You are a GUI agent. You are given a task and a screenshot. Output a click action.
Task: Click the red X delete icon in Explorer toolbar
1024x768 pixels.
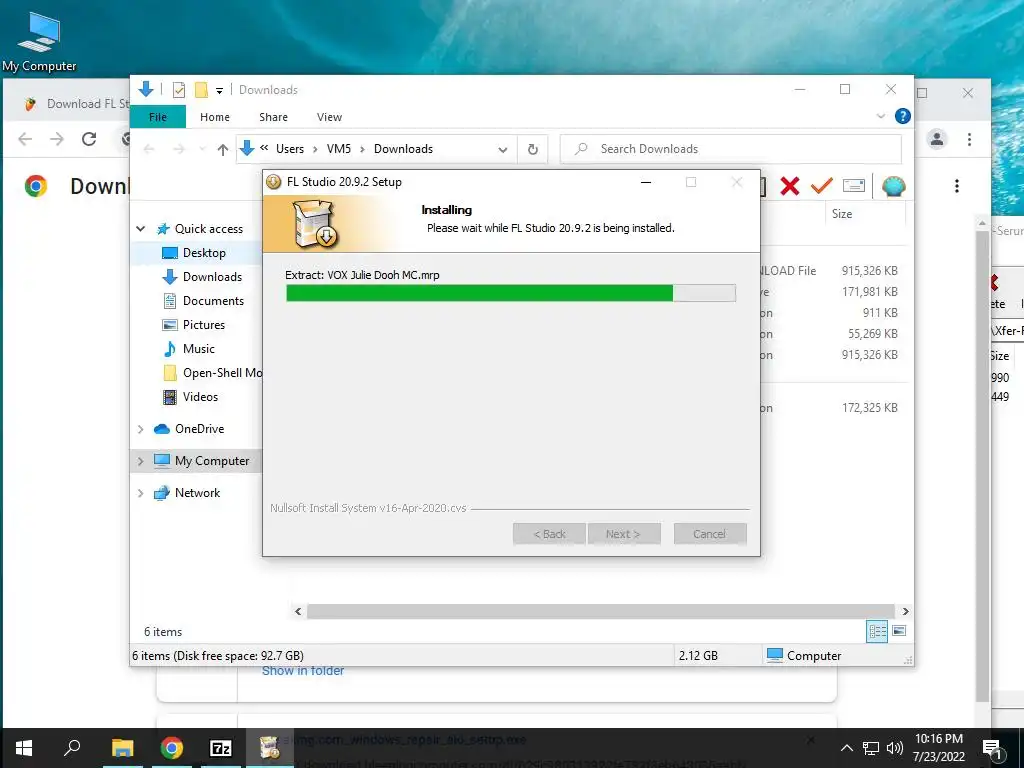790,186
